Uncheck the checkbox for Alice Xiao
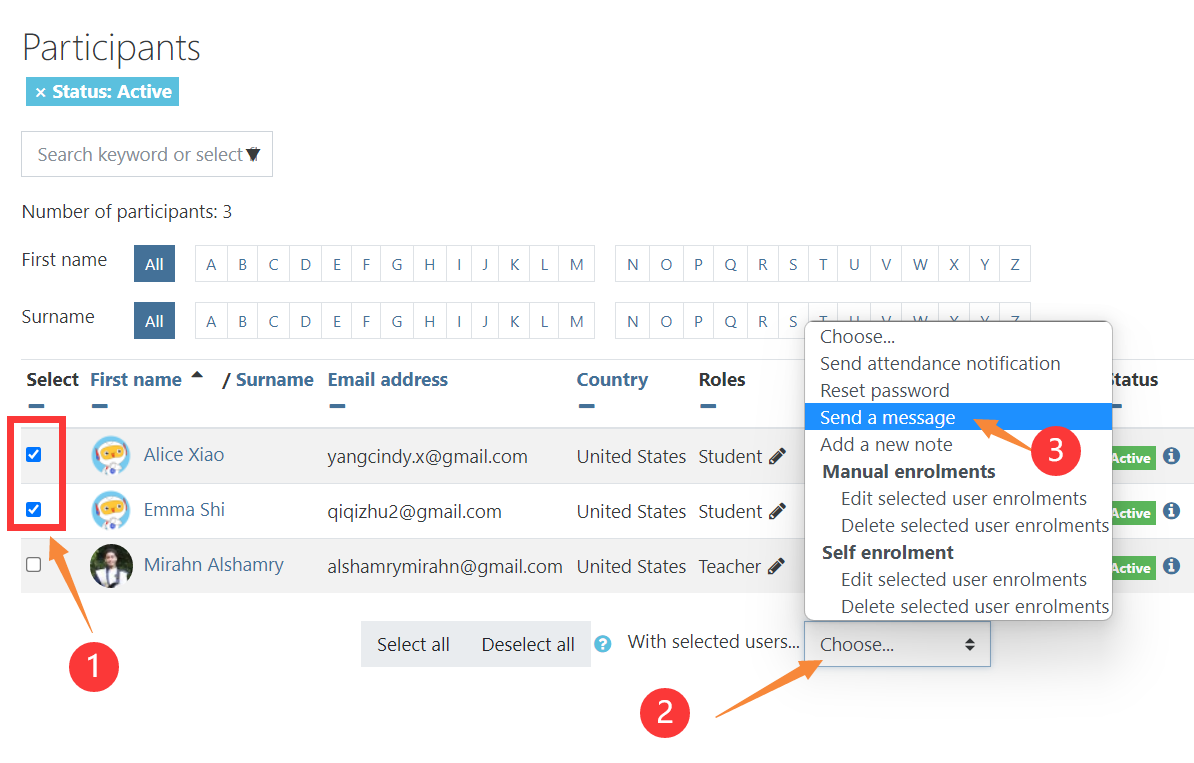1194x763 pixels. (x=34, y=455)
